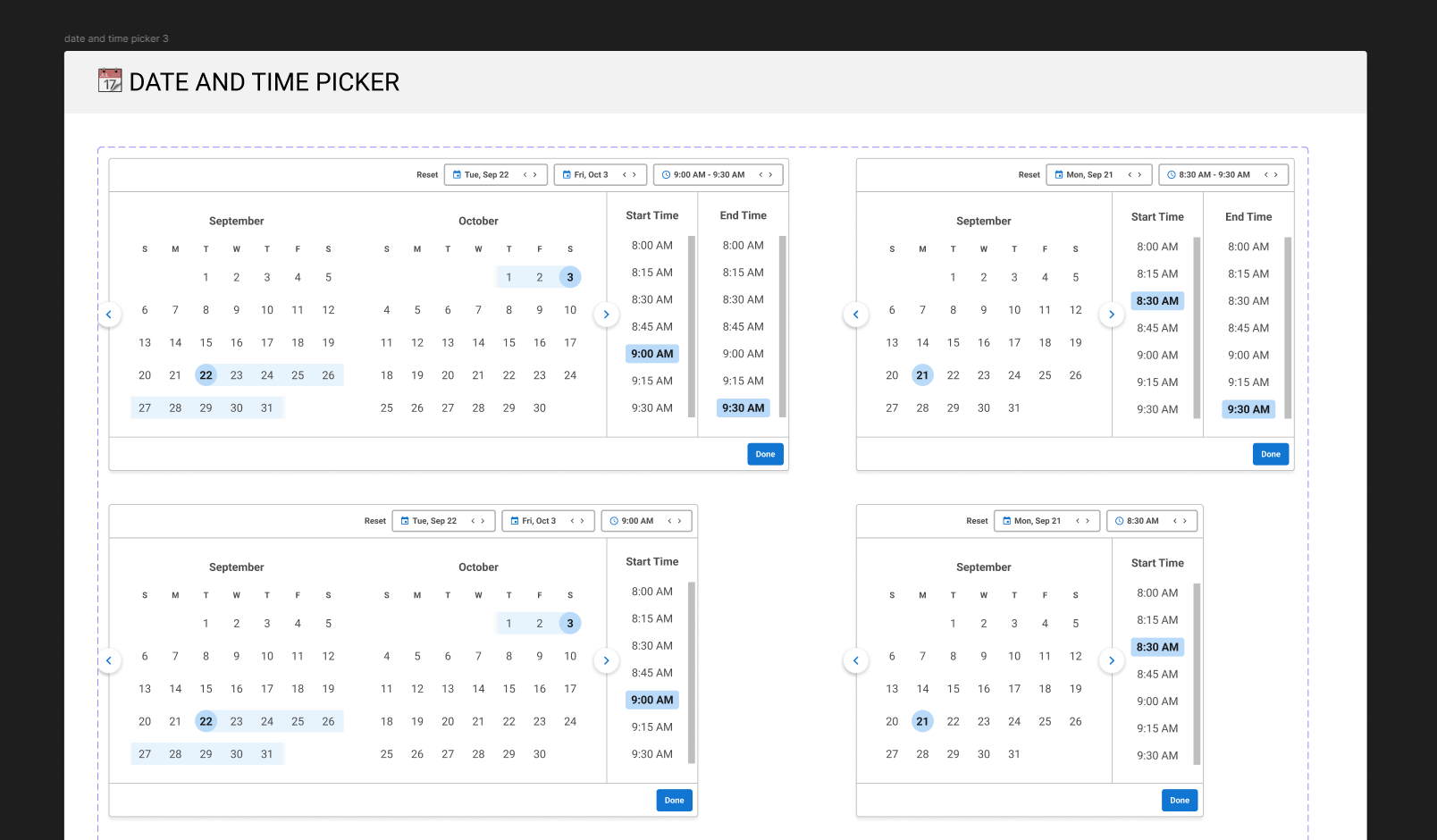
Task: Select 9:15 AM Start Time in single 8:30 AM picker
Action: 1157,728
